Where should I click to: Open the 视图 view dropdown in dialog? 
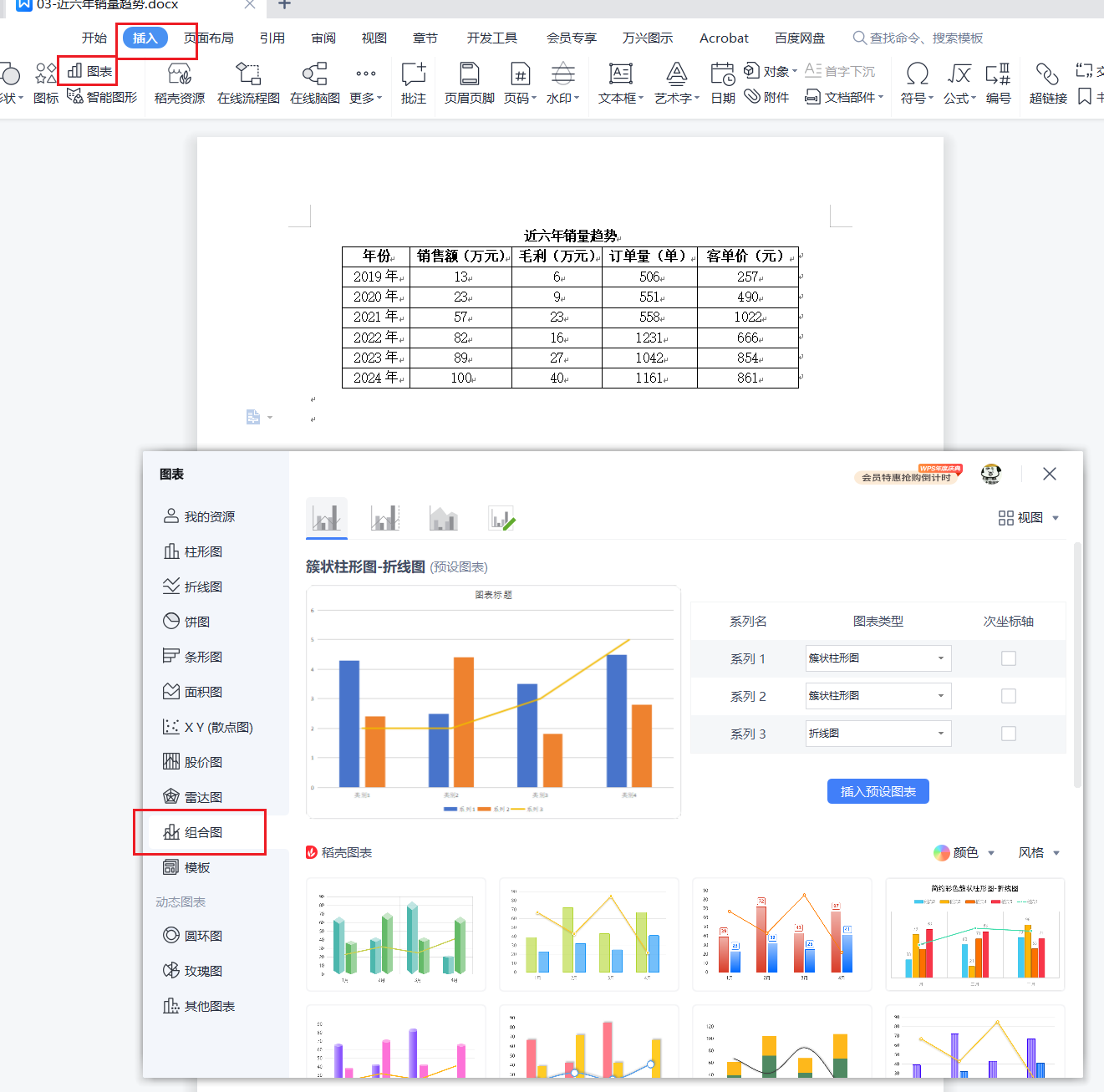click(1029, 518)
